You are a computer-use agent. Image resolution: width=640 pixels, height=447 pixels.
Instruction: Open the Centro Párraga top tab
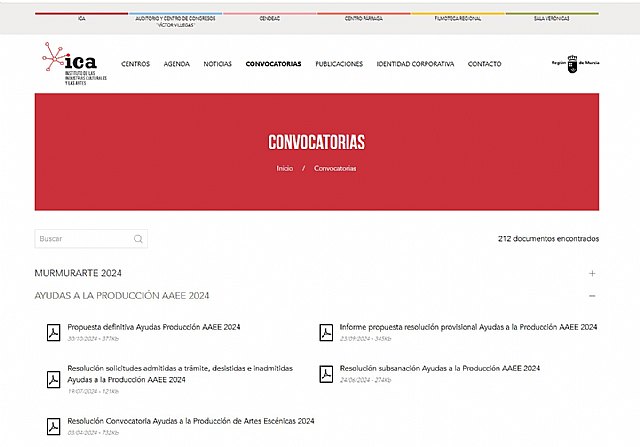point(364,18)
